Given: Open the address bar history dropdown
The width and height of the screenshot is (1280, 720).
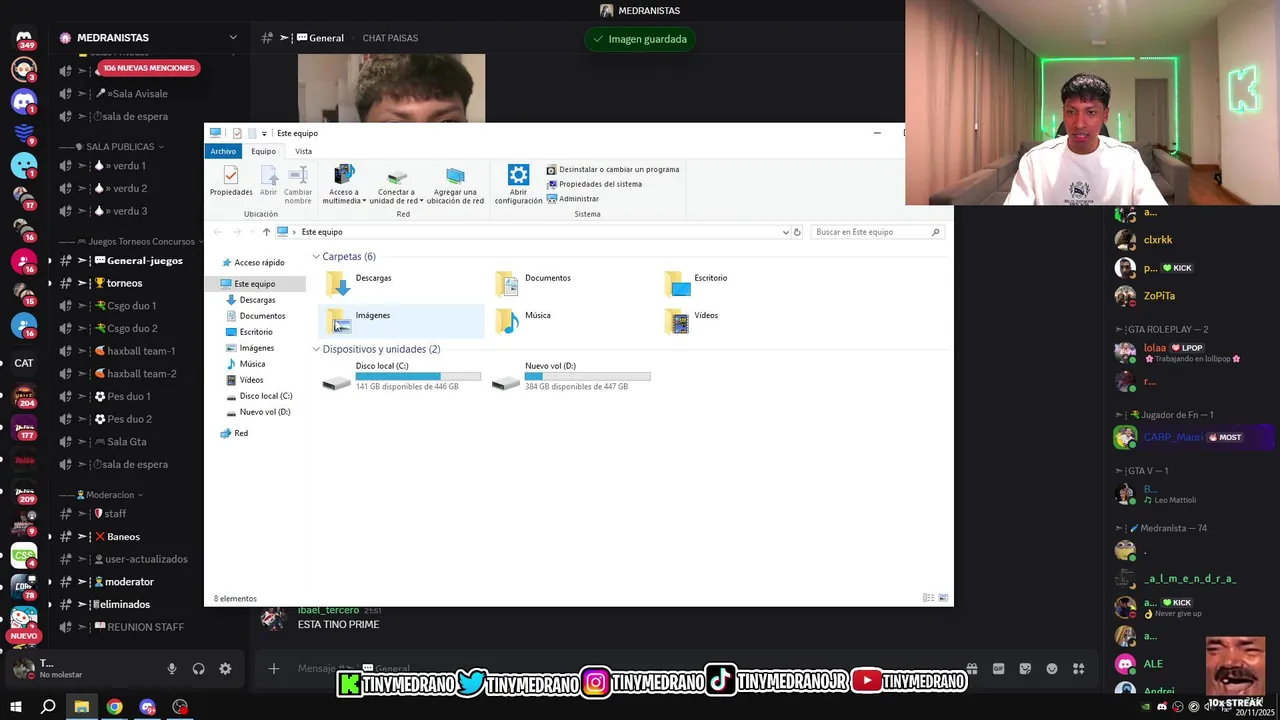Looking at the screenshot, I should [785, 232].
